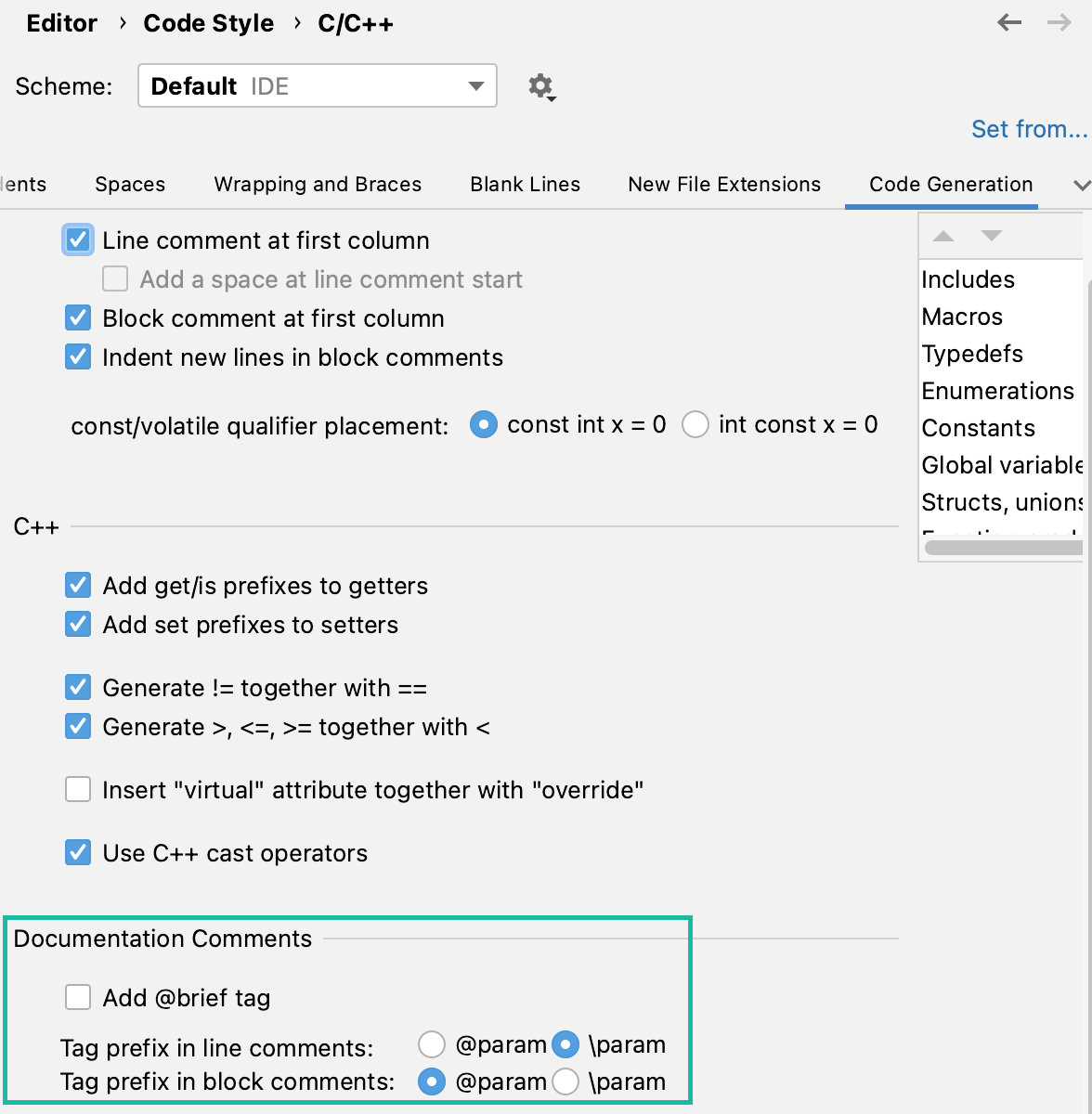Select the int const x = 0 option
Viewport: 1092px width, 1114px height.
coord(695,424)
